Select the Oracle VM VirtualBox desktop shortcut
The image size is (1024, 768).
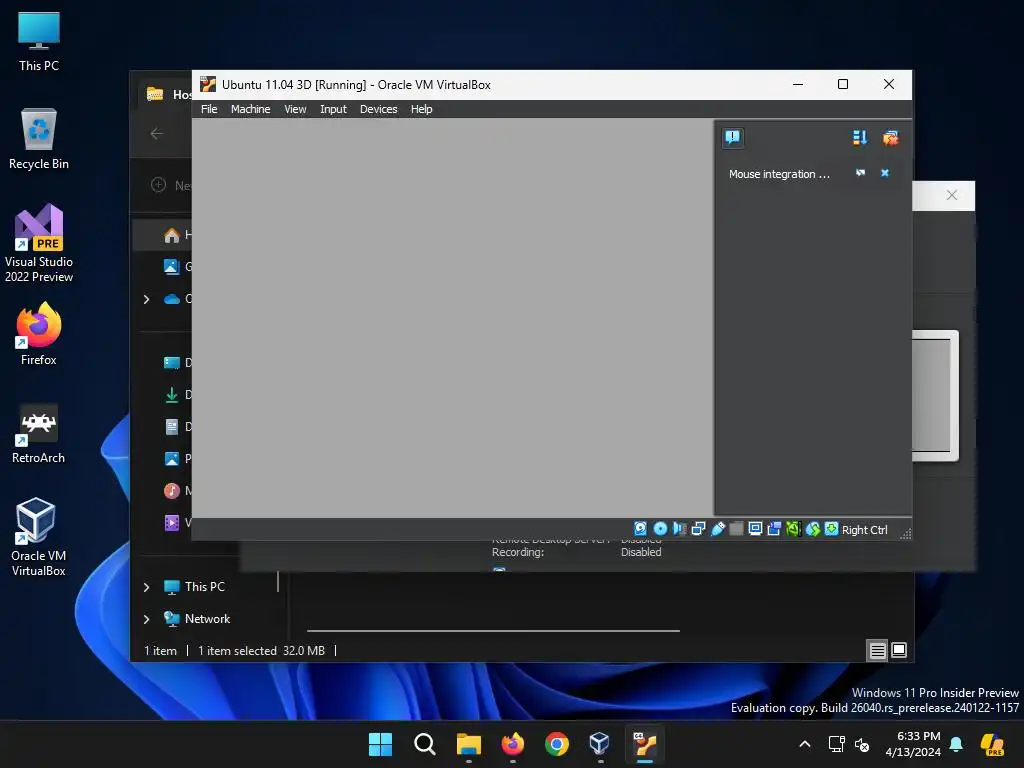tap(39, 537)
